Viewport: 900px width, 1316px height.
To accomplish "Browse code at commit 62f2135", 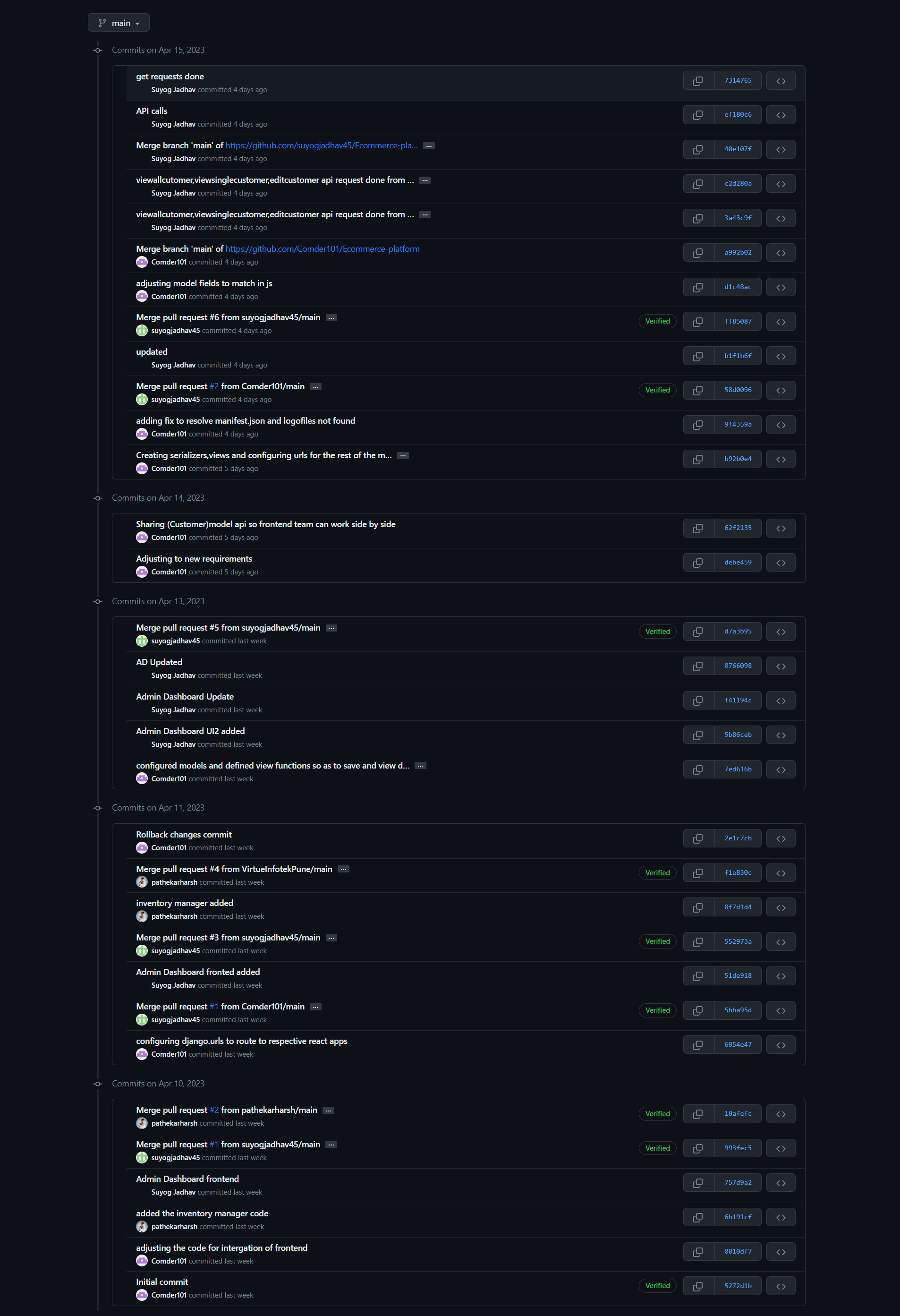I will 781,528.
